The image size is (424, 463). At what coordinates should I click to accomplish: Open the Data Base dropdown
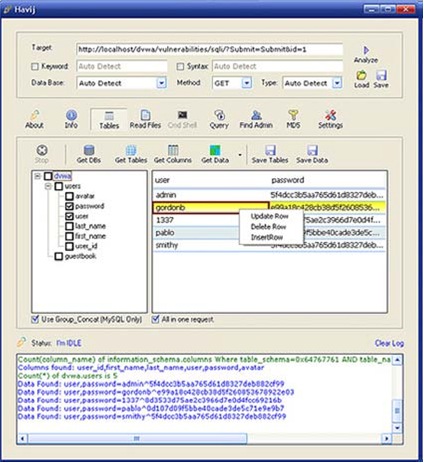click(x=161, y=83)
